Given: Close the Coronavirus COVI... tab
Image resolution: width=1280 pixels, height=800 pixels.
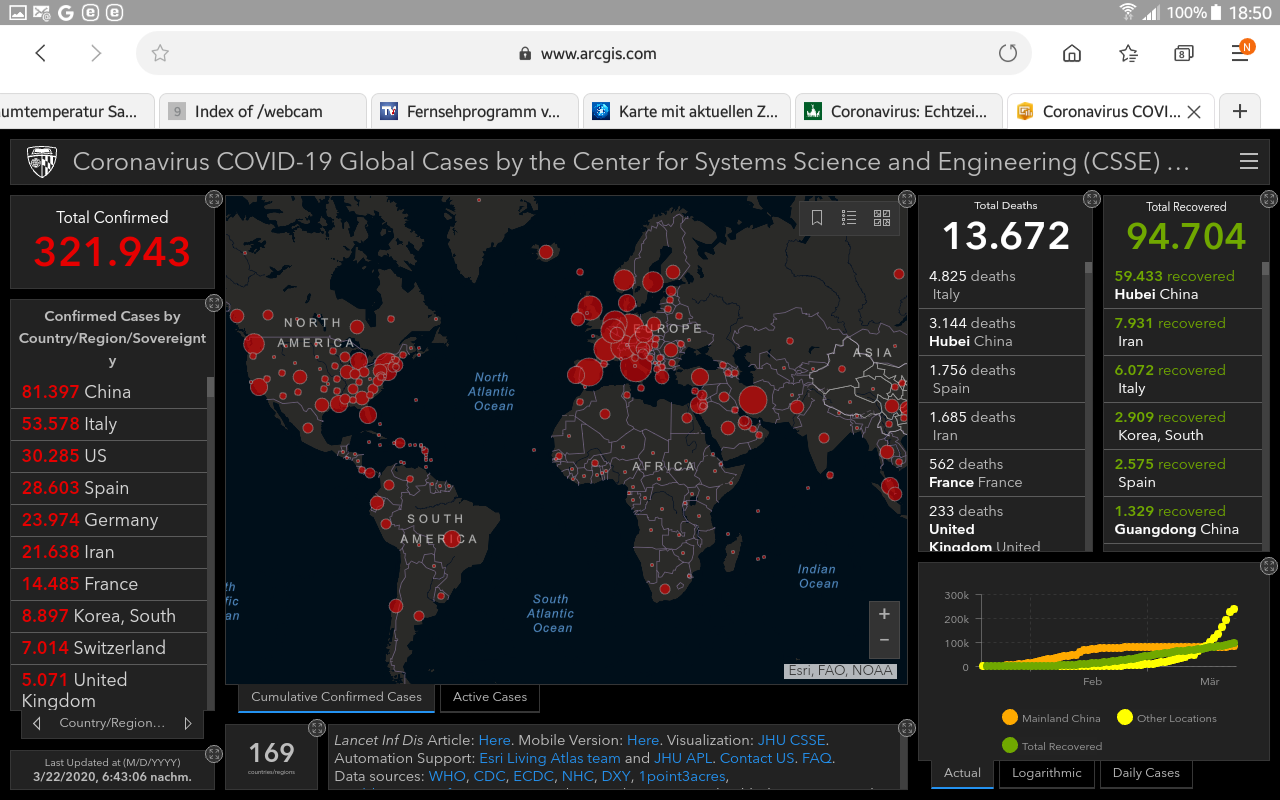Looking at the screenshot, I should 1194,112.
